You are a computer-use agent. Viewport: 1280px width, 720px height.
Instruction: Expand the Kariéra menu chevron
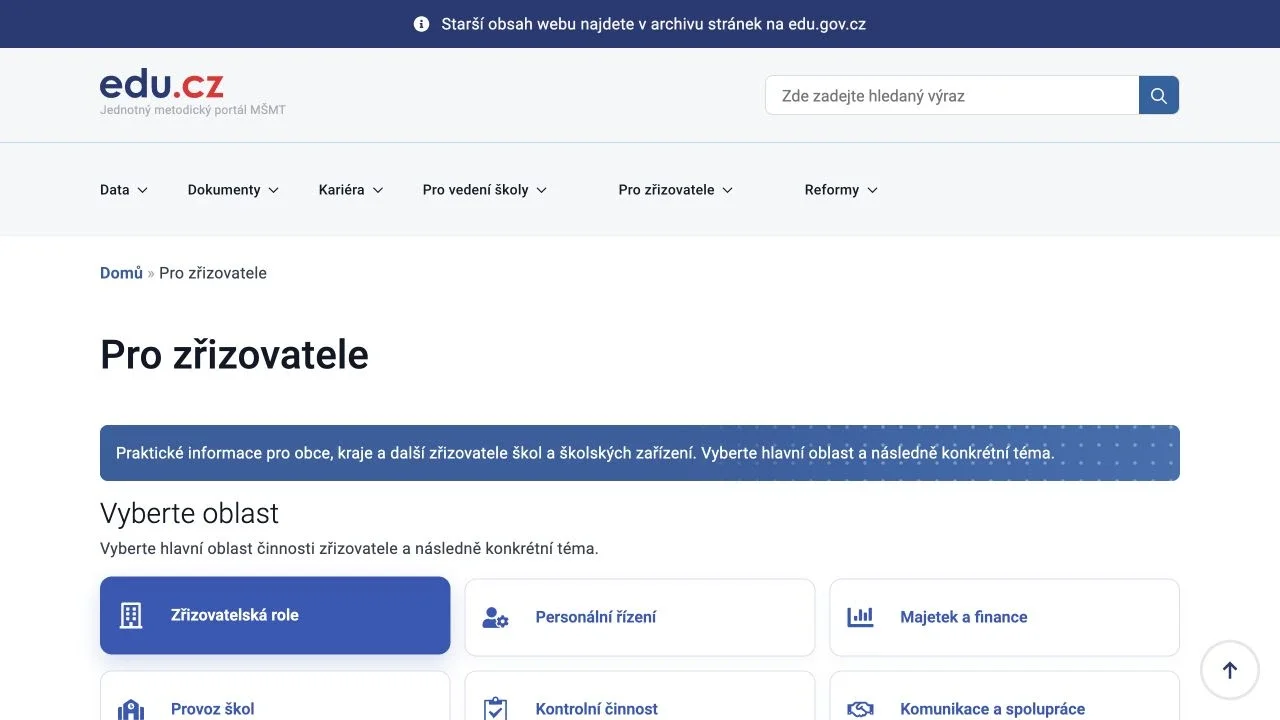pos(378,190)
